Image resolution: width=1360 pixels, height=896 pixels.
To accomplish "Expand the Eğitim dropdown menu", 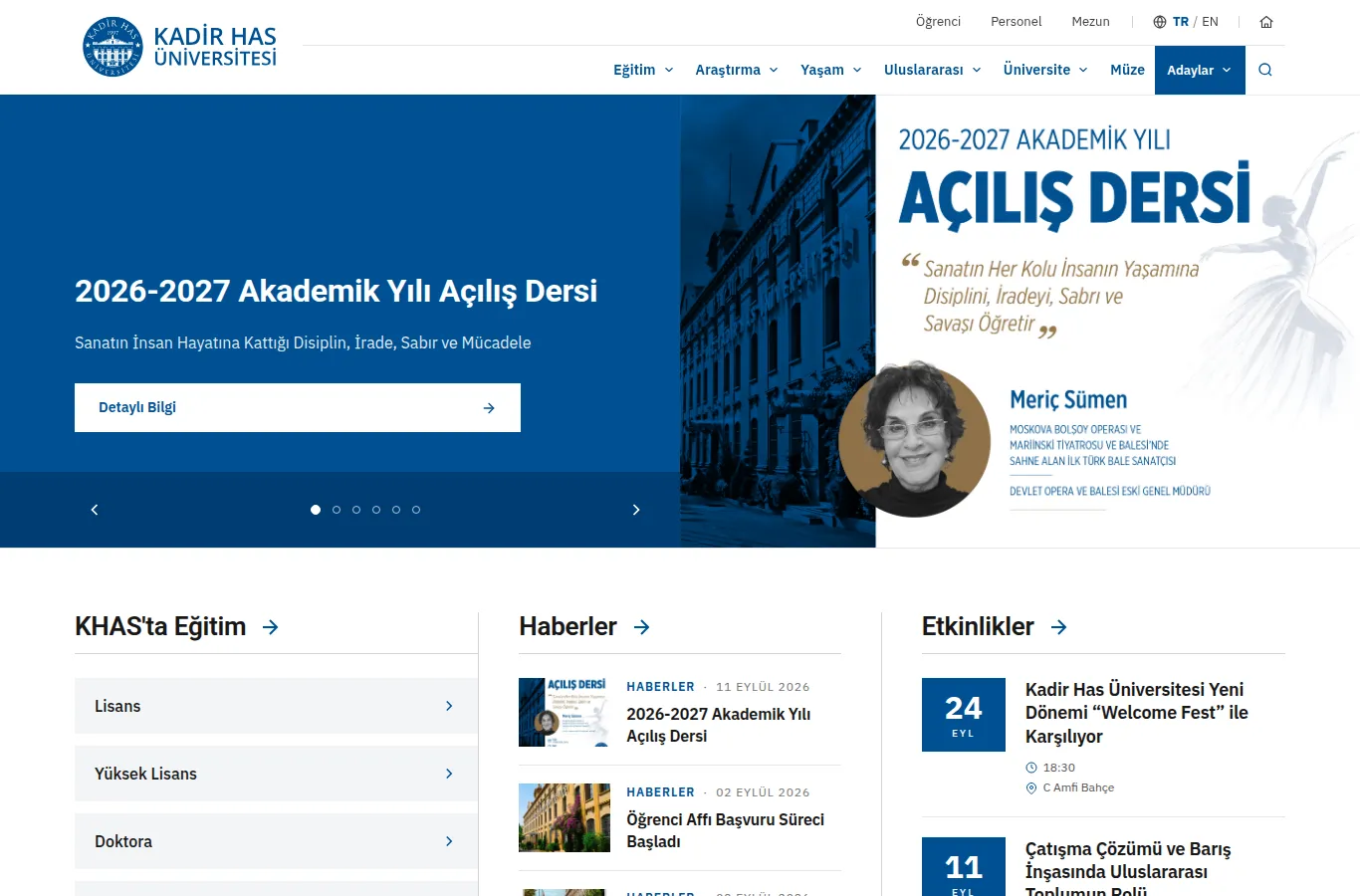I will (643, 70).
